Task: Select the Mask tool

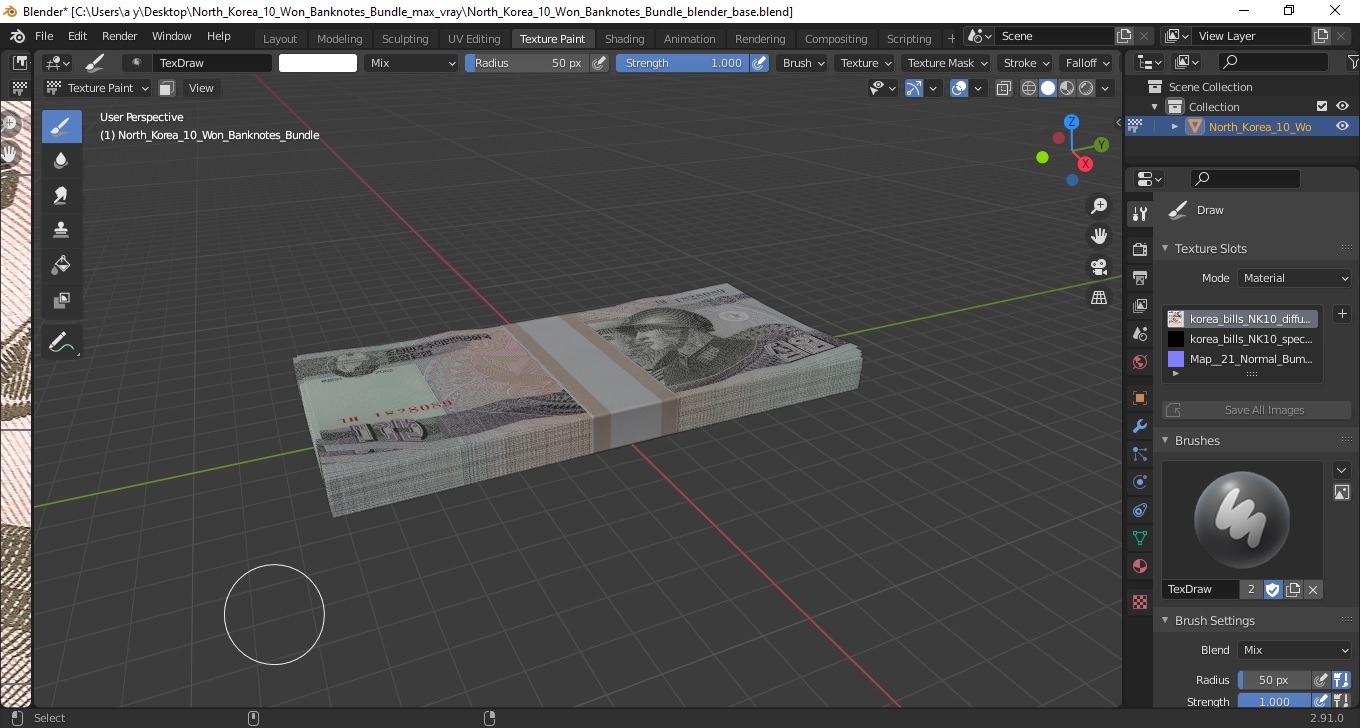Action: pyautogui.click(x=61, y=300)
